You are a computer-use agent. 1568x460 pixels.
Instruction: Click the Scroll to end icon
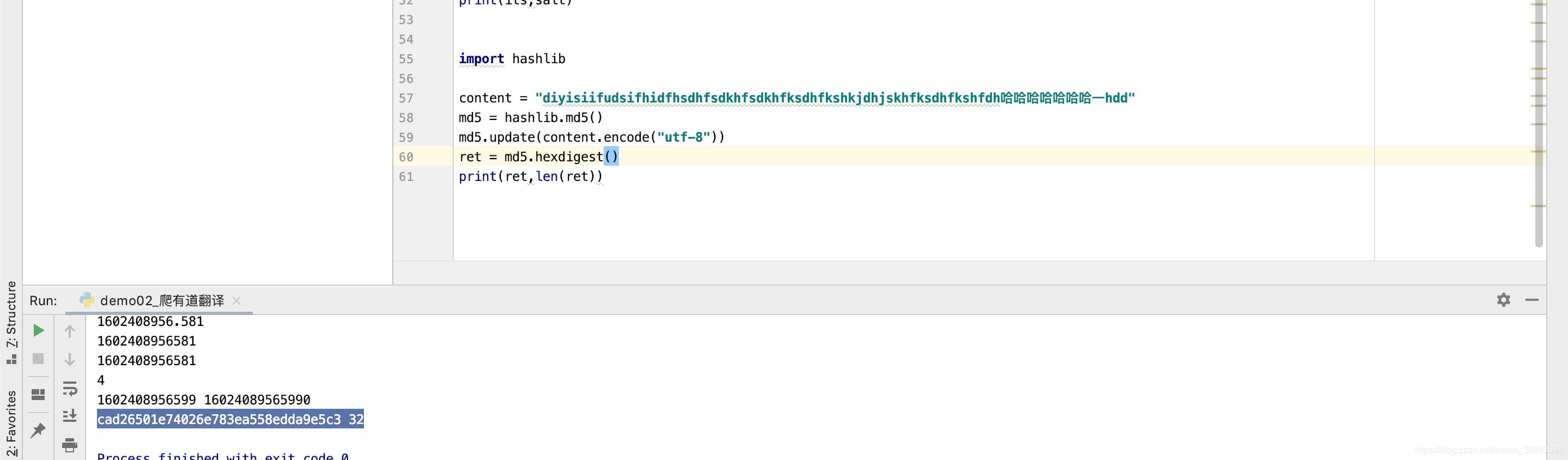pyautogui.click(x=70, y=416)
